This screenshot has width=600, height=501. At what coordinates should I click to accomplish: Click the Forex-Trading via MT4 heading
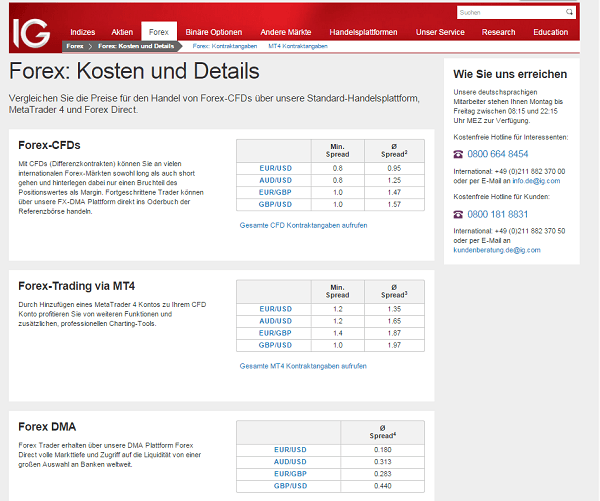[77, 286]
